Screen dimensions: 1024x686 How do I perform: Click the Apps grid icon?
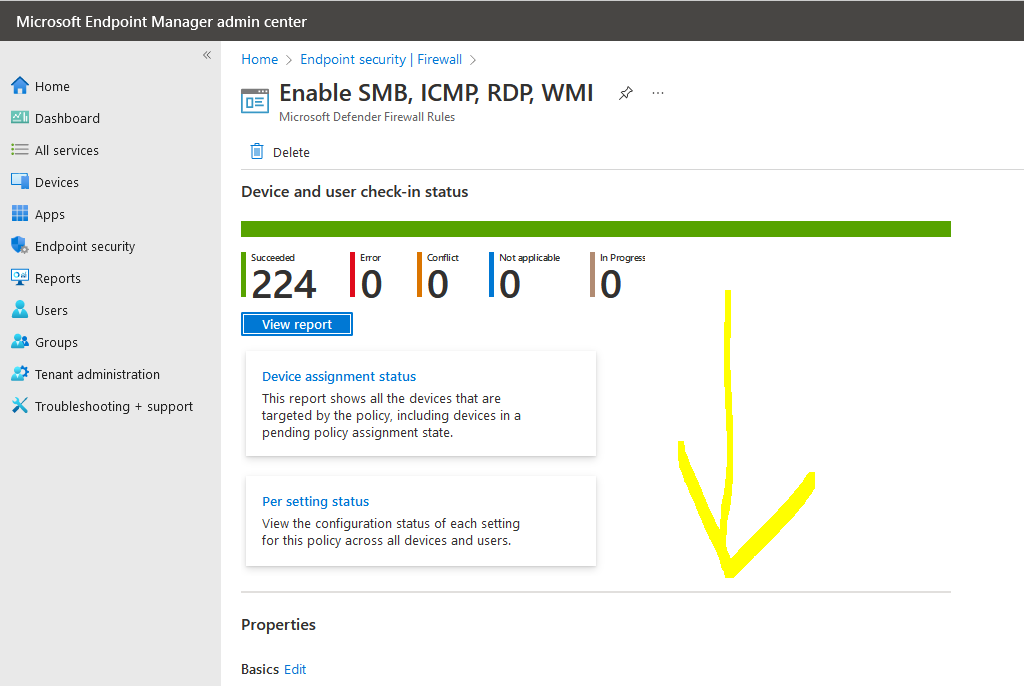tap(20, 214)
